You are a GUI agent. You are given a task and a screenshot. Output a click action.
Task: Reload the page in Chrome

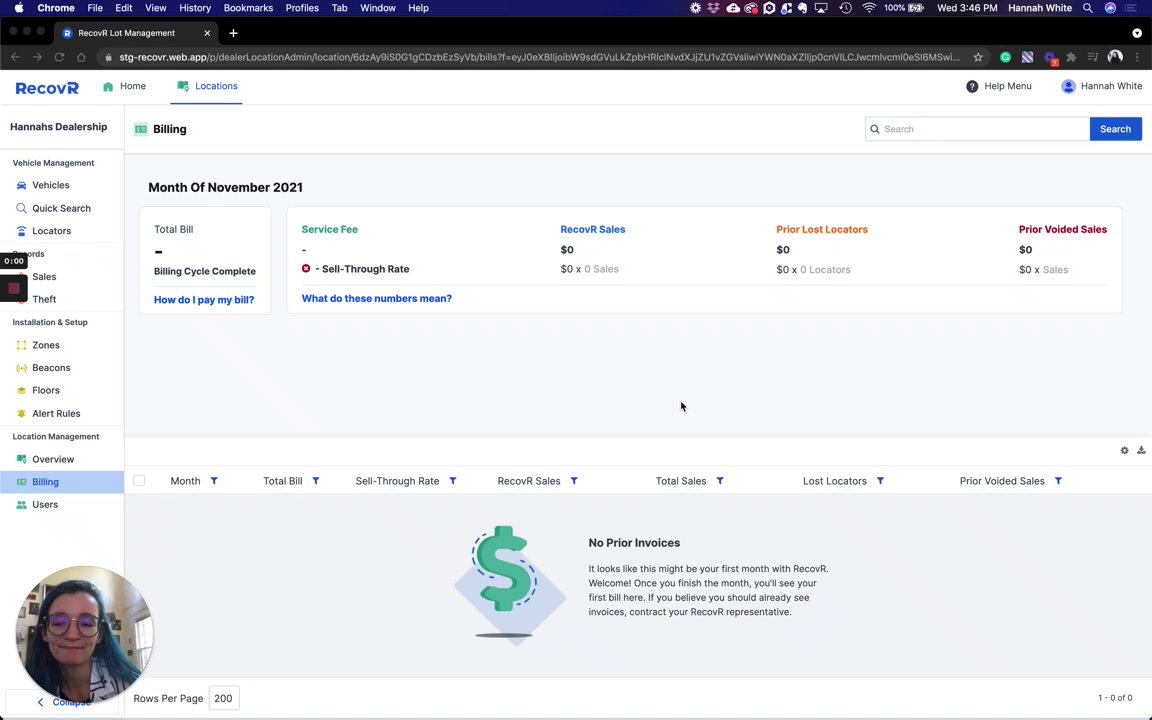59,57
